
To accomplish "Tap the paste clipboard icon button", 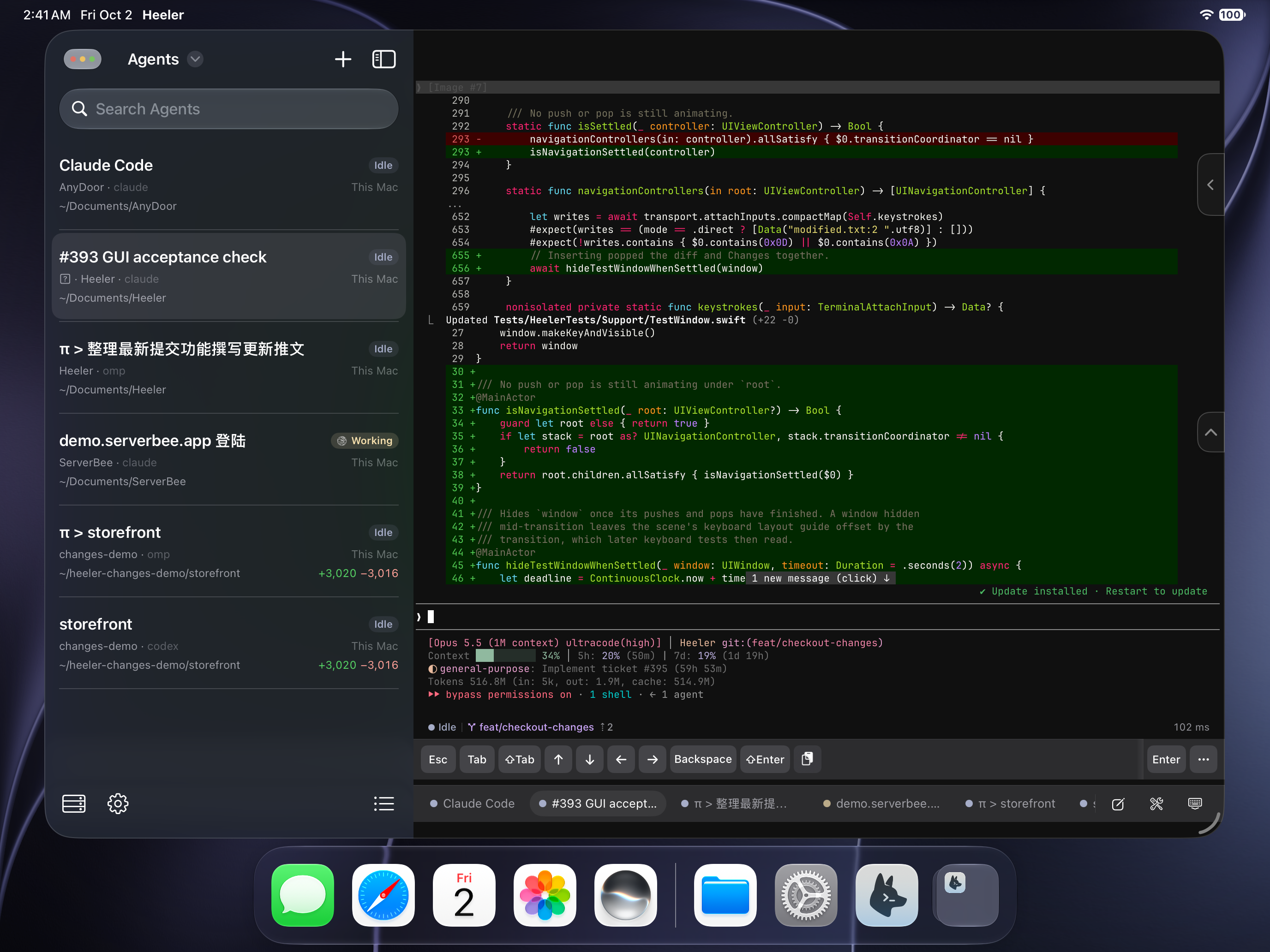I will [x=807, y=759].
